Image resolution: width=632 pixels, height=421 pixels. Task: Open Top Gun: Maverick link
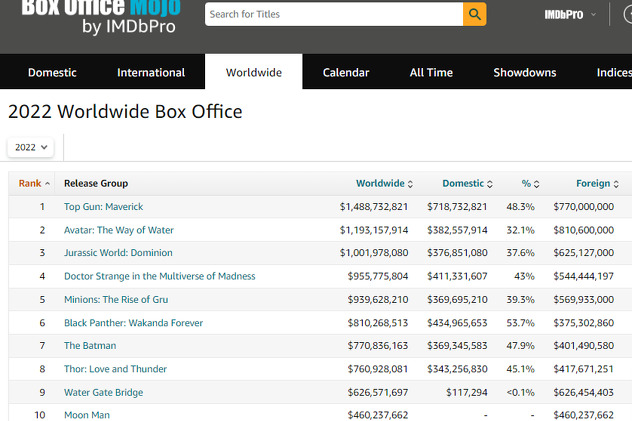(x=104, y=207)
